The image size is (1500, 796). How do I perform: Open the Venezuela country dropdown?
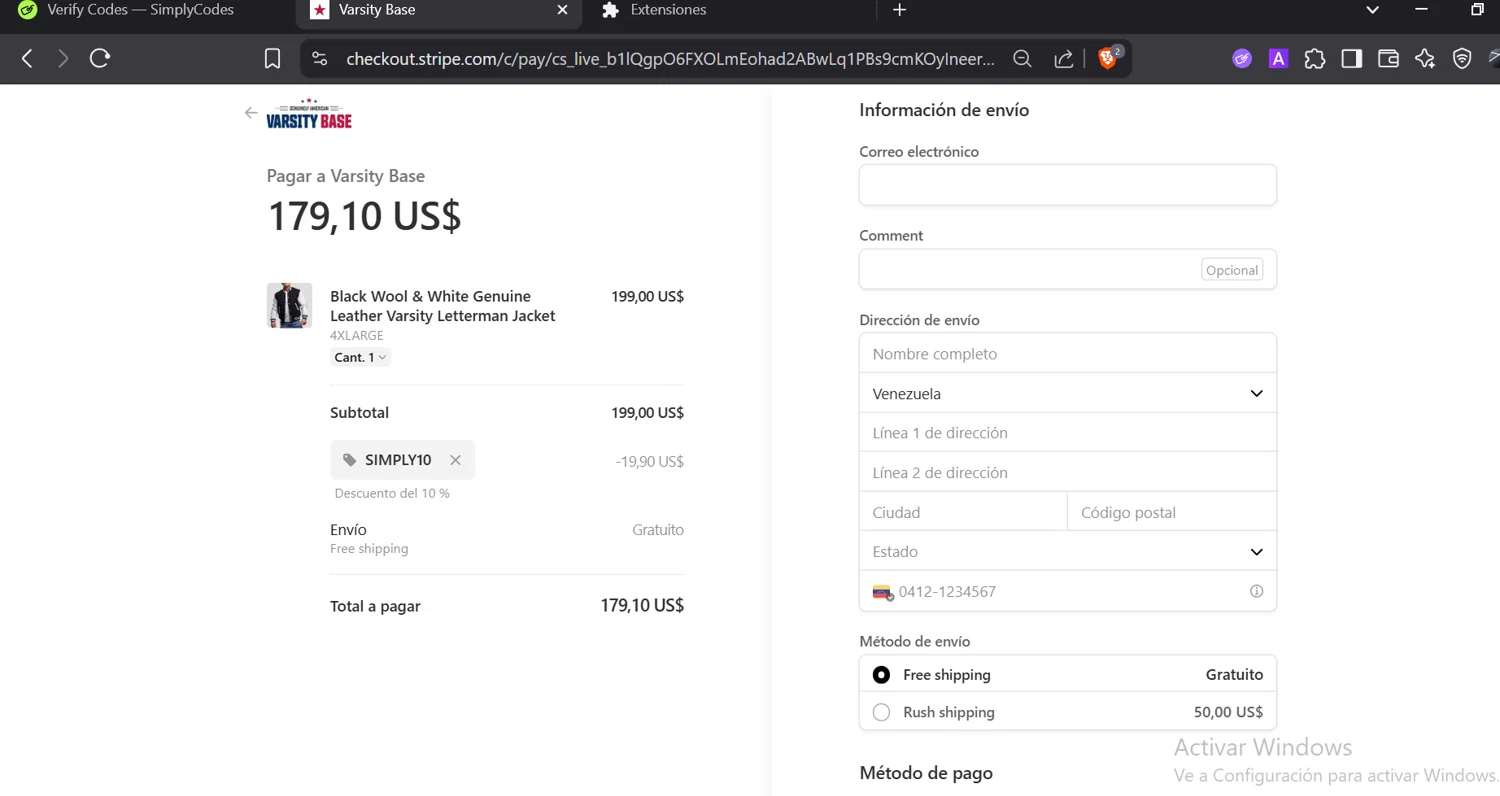click(x=1067, y=393)
